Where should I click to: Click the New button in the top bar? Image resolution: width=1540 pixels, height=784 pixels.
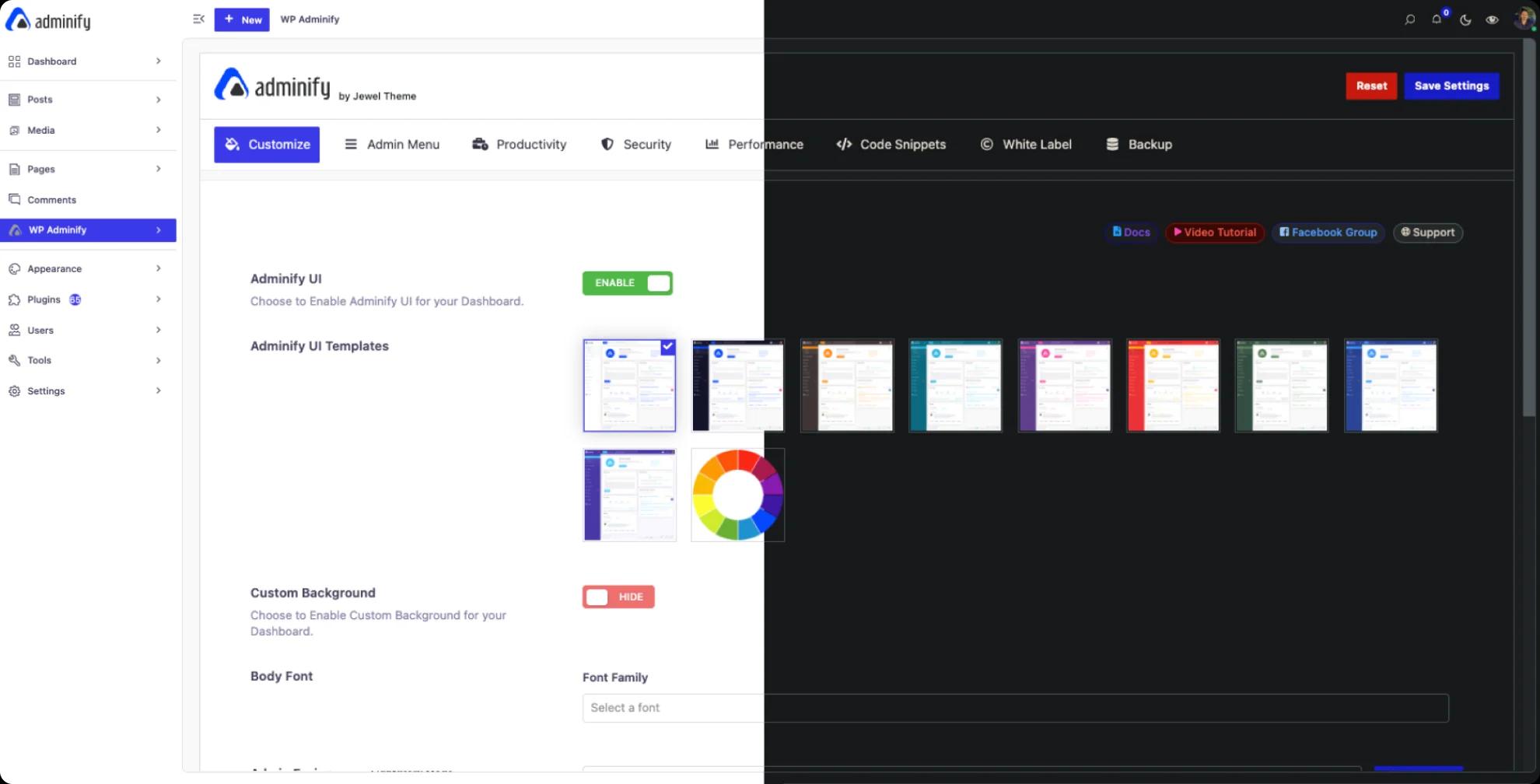pyautogui.click(x=242, y=19)
